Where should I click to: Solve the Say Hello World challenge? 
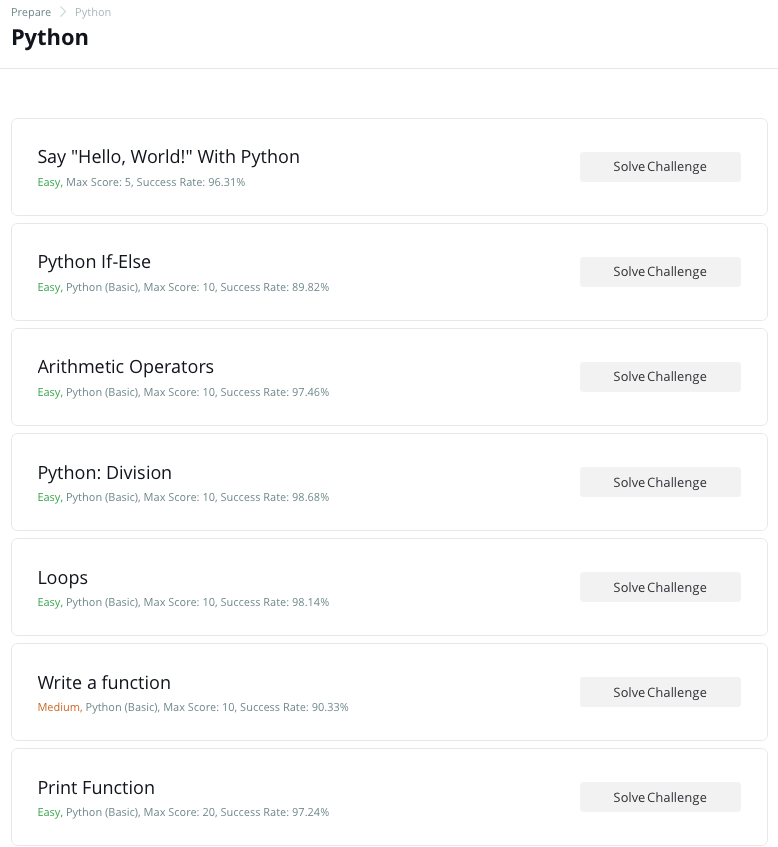coord(660,167)
